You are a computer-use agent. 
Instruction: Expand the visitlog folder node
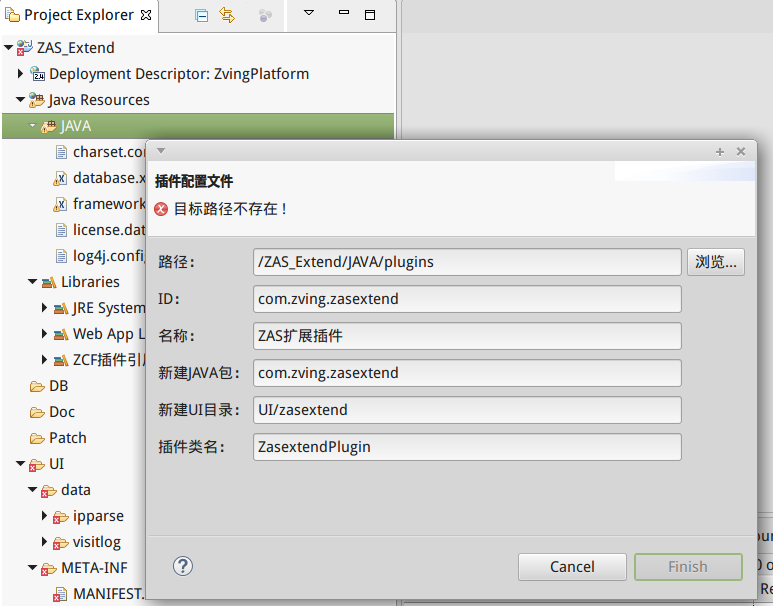pos(44,542)
